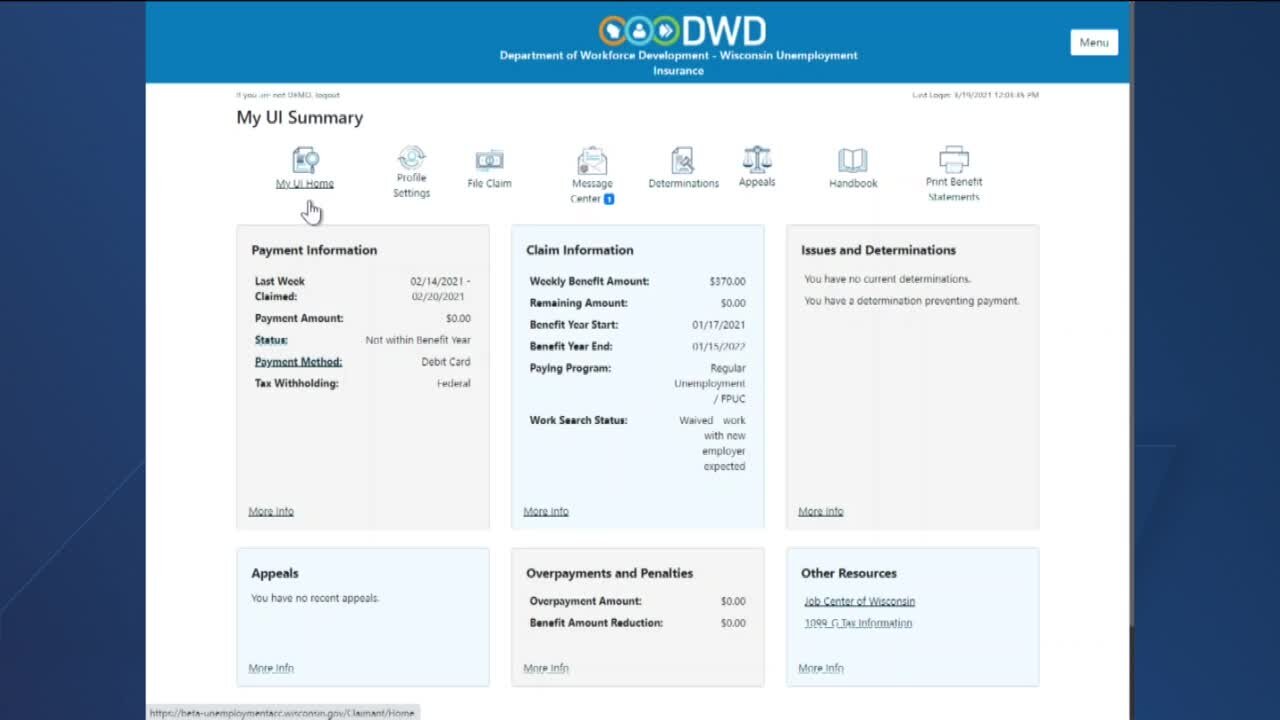Click the File Claim label
Screen dimensions: 1280x720
click(489, 184)
